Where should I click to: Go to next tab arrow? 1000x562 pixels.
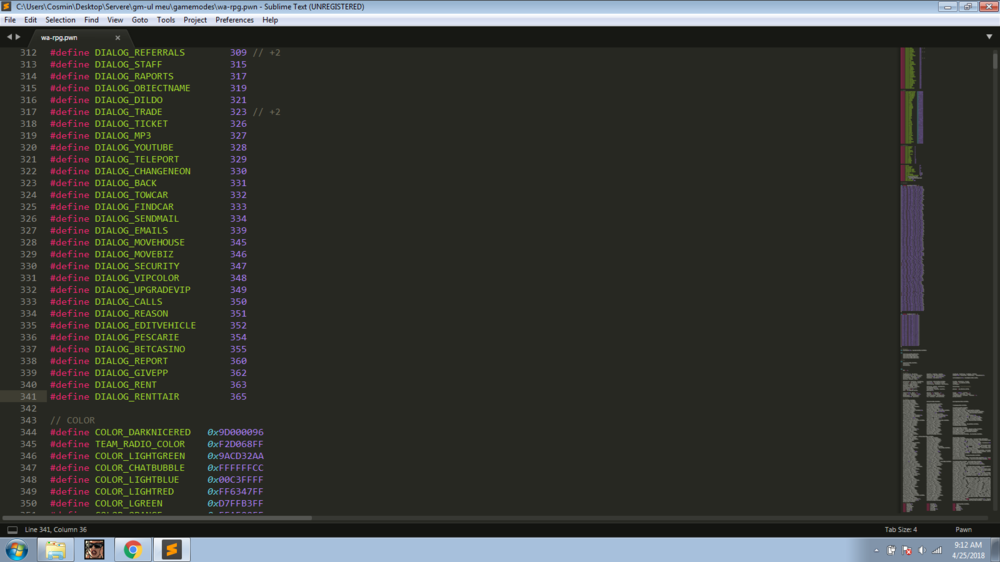18,37
